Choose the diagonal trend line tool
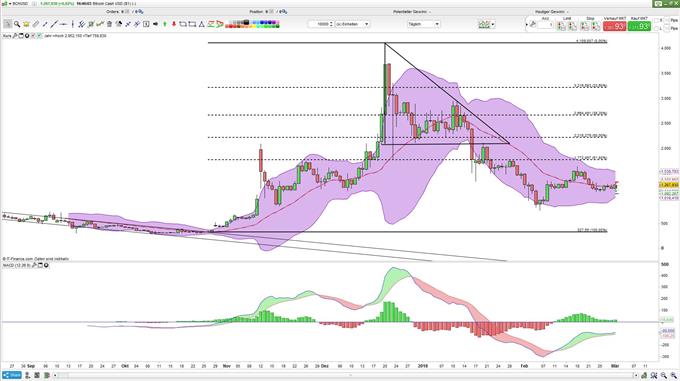The height and width of the screenshot is (381, 680). coord(54,24)
